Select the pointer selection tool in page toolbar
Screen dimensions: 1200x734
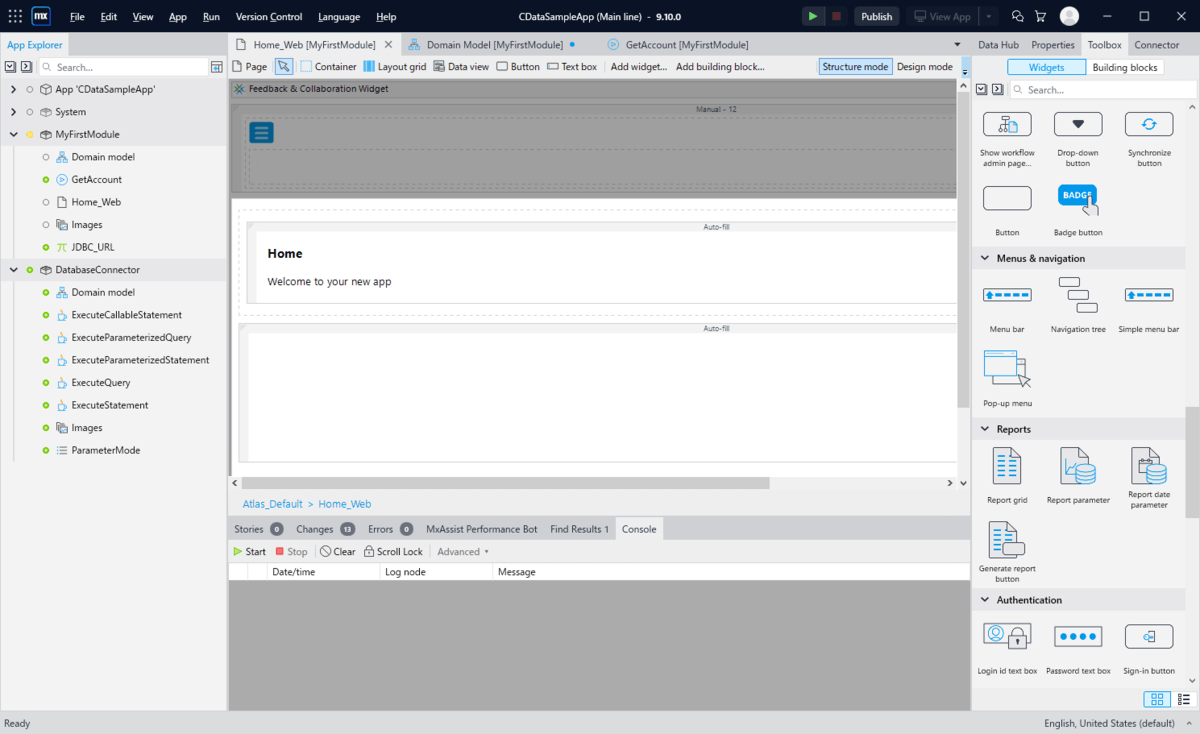[x=284, y=67]
